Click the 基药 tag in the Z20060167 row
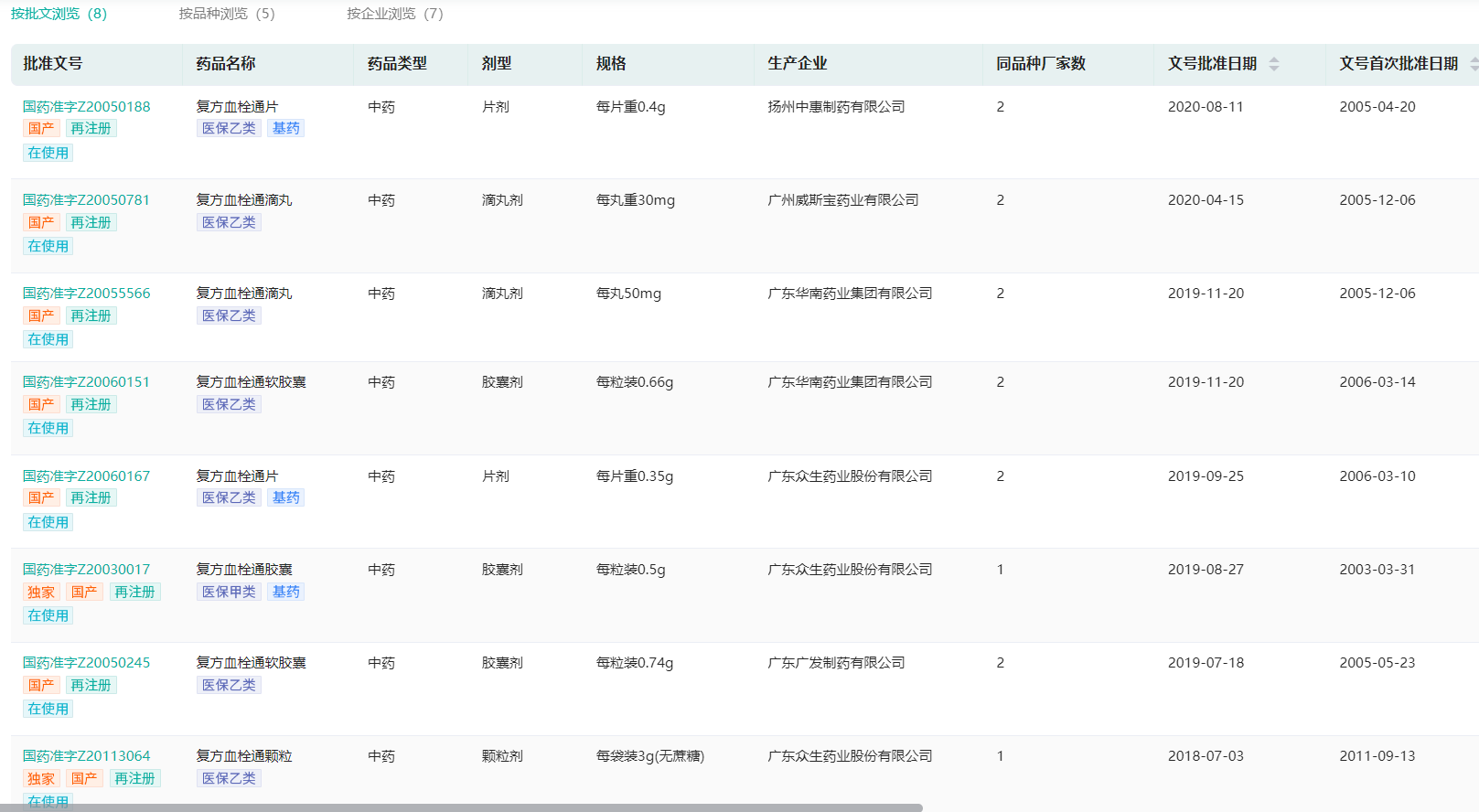Viewport: 1479px width, 812px height. (x=286, y=497)
